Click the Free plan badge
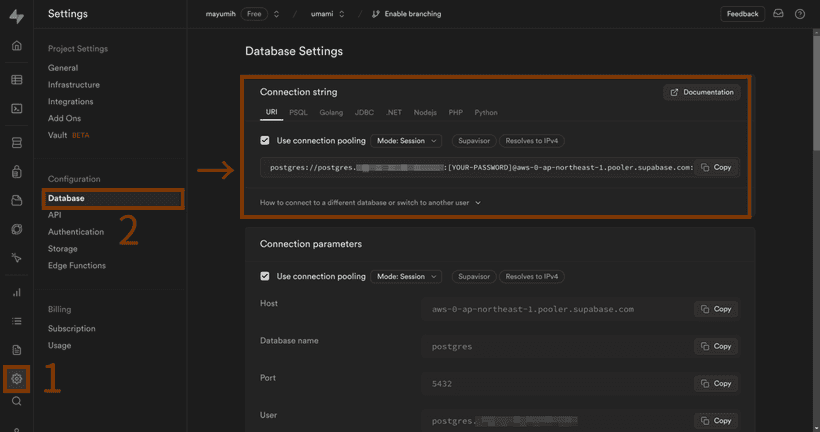The width and height of the screenshot is (820, 432). [x=254, y=14]
